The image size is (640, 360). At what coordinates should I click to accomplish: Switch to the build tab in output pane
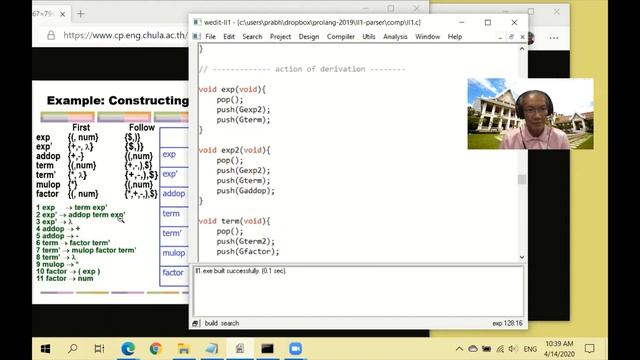coord(211,323)
